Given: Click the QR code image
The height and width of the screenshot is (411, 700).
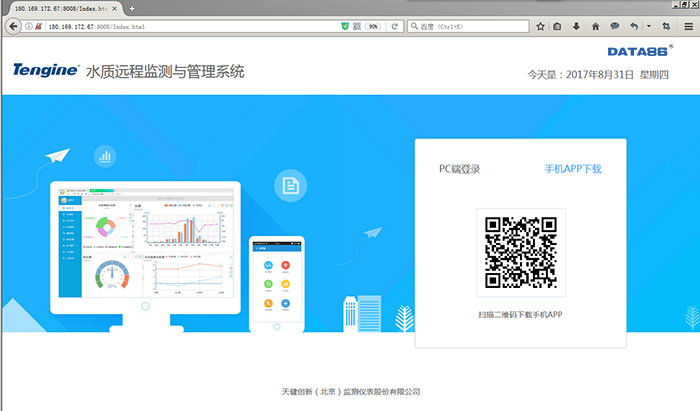Looking at the screenshot, I should pos(520,252).
